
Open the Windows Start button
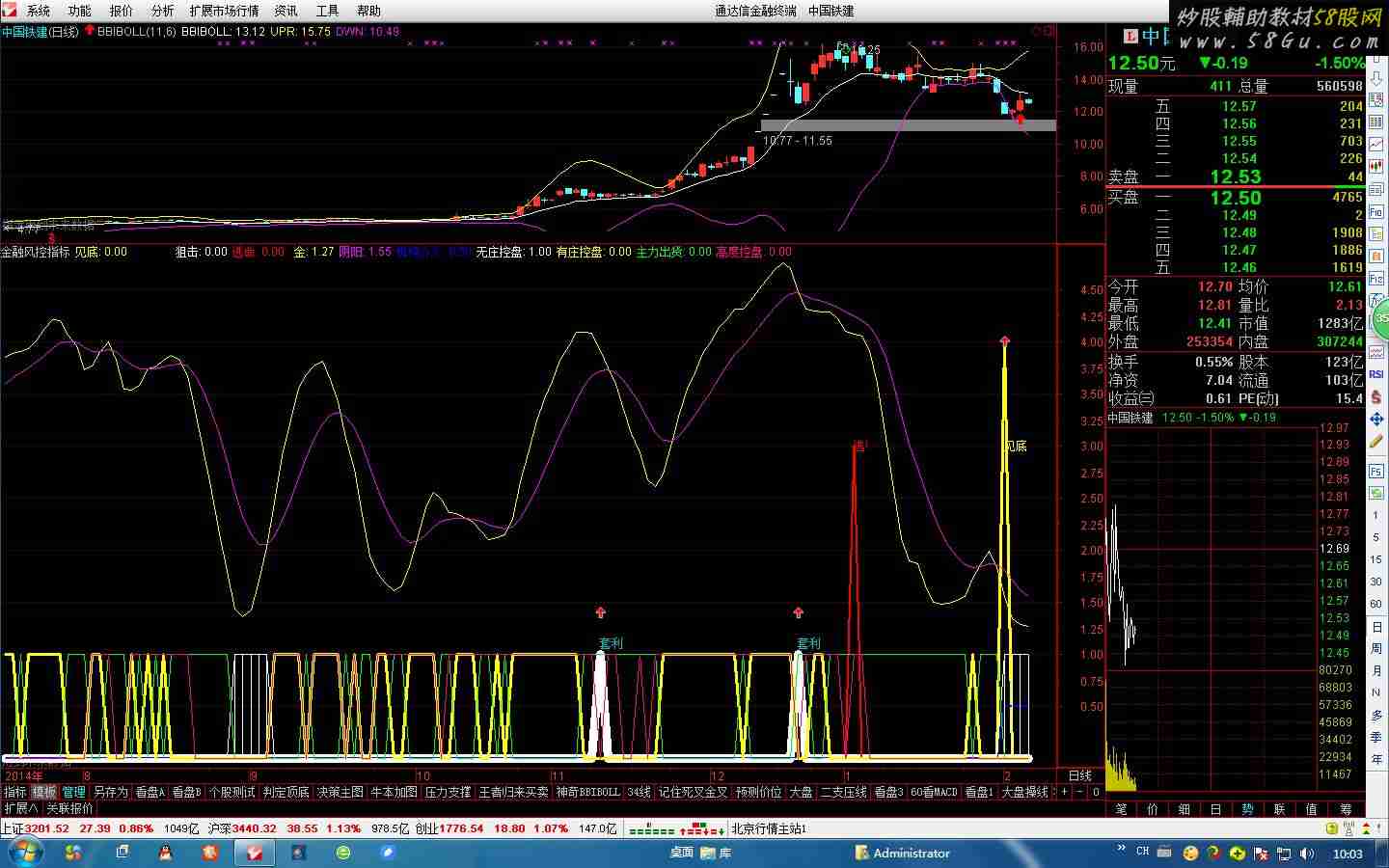coord(24,853)
